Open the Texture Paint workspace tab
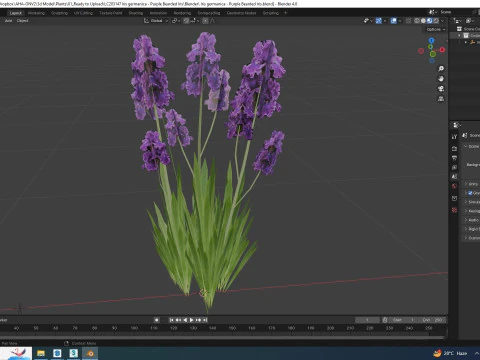 coord(111,13)
